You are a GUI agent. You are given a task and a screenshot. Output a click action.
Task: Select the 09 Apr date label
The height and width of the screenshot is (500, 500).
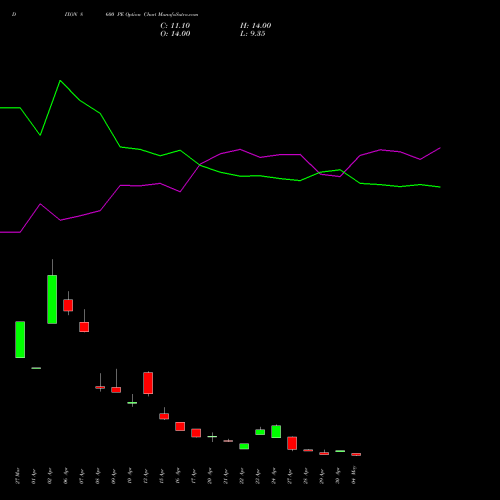tap(114, 476)
